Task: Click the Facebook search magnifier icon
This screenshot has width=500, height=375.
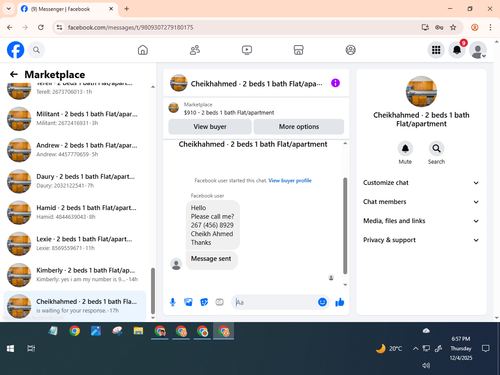Action: (x=36, y=50)
